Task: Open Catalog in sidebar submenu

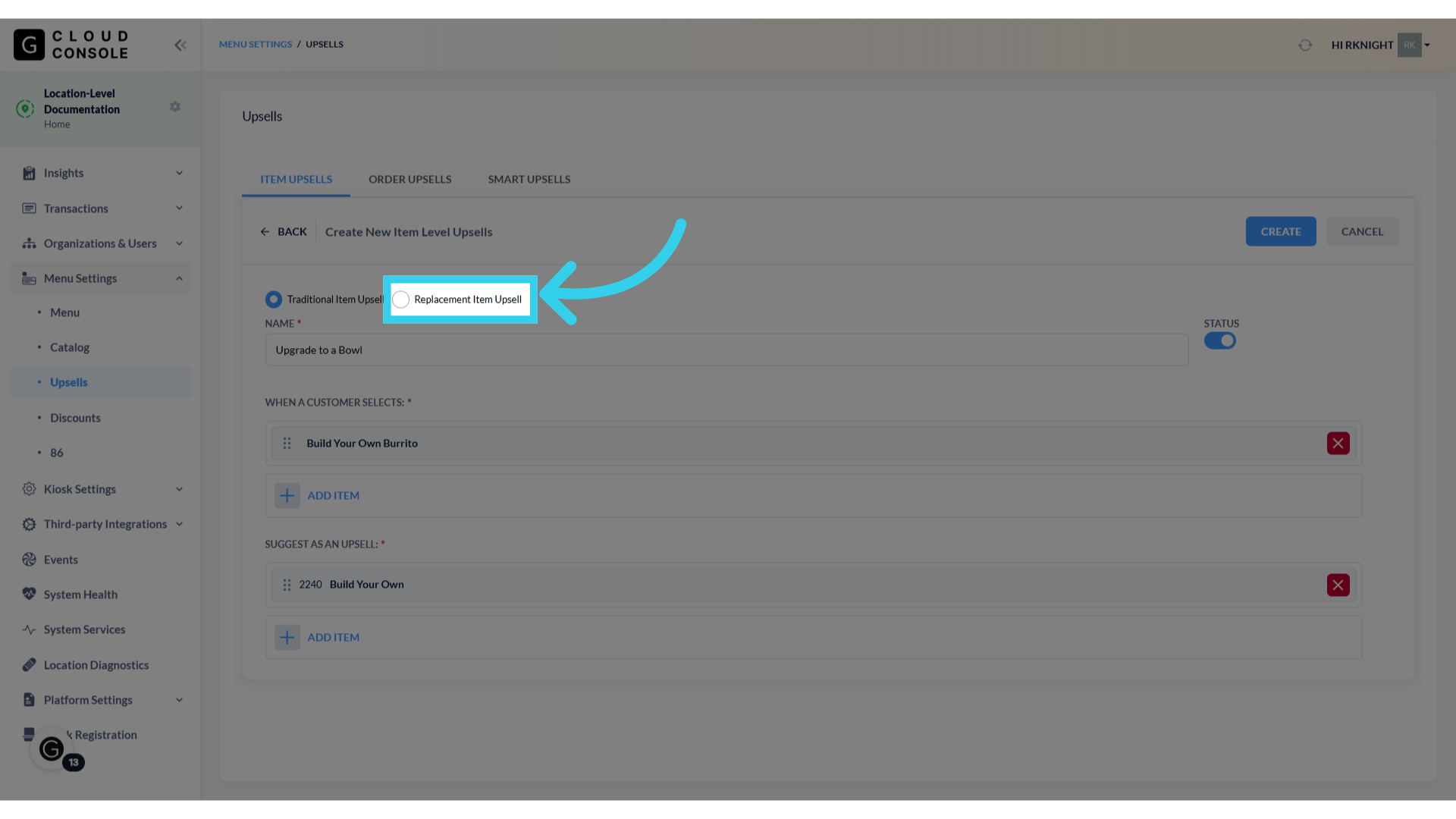Action: 70,347
